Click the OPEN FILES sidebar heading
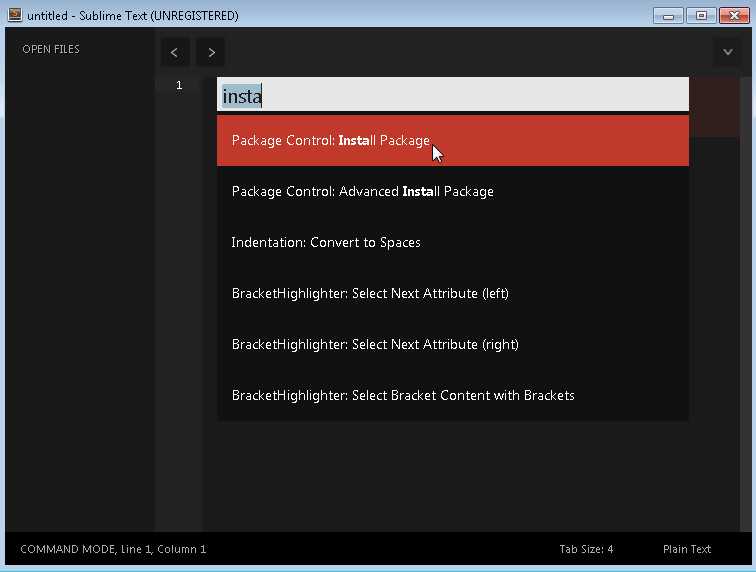This screenshot has width=756, height=572. [51, 49]
